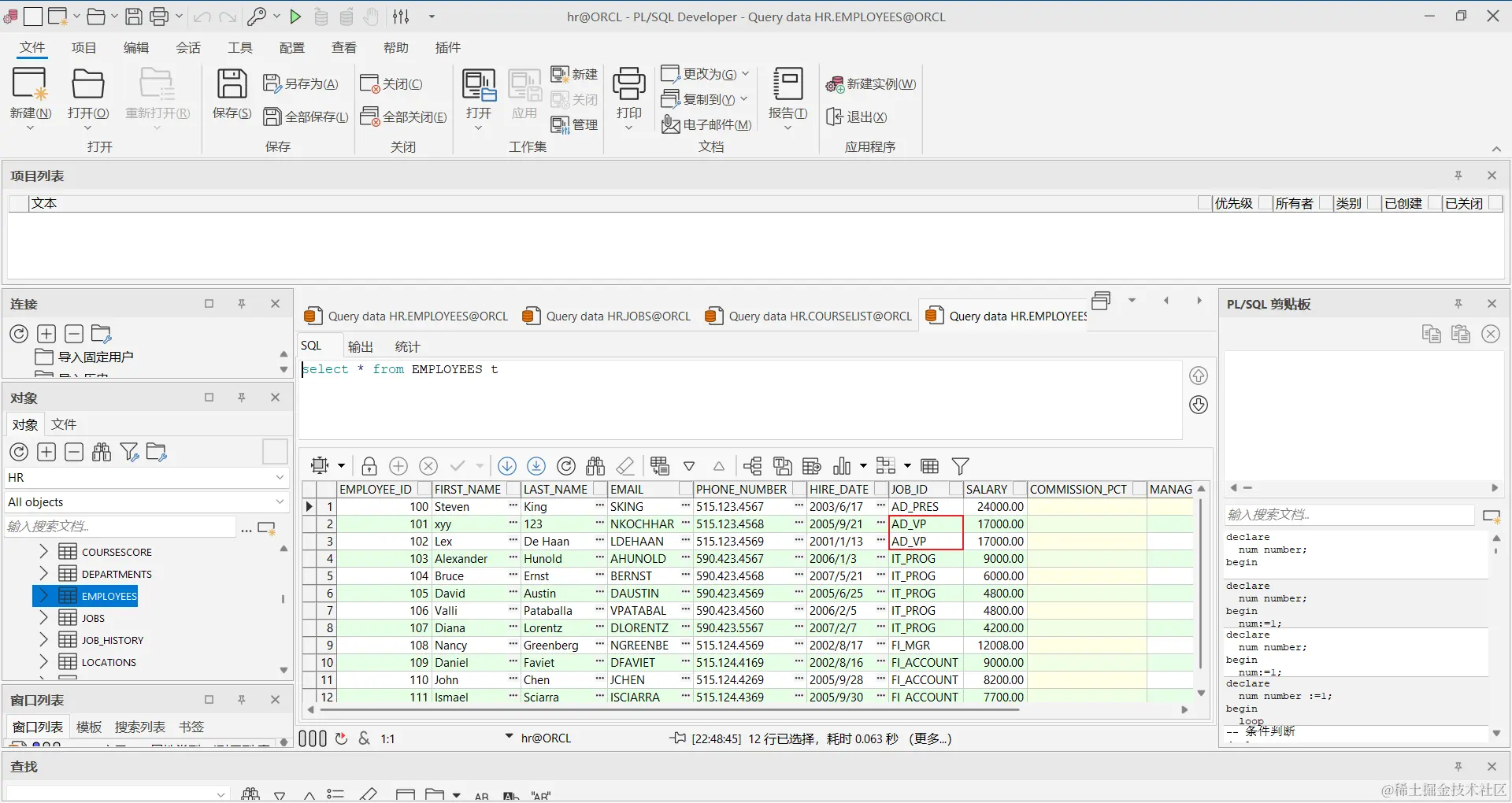Click the save icon in quick access toolbar
Viewport: 1512px width, 803px height.
(x=134, y=17)
